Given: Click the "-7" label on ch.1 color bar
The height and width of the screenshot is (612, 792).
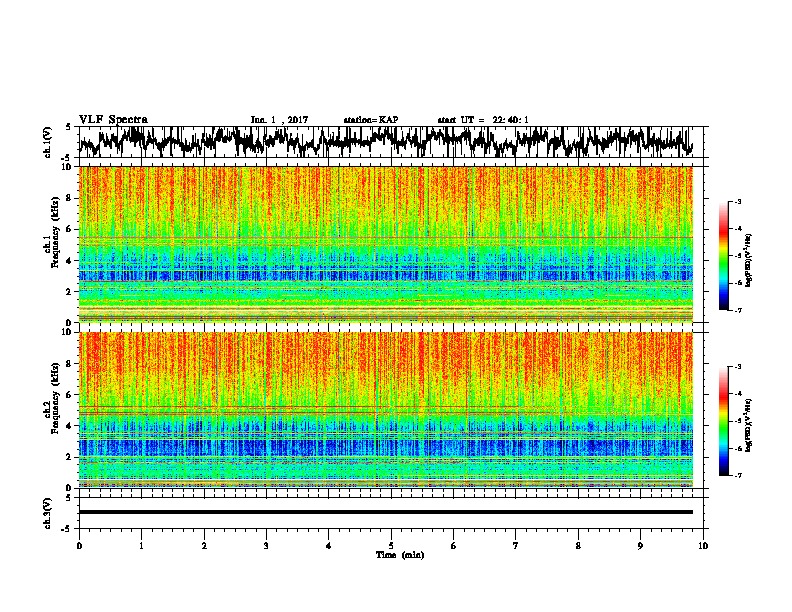Looking at the screenshot, I should 738,310.
